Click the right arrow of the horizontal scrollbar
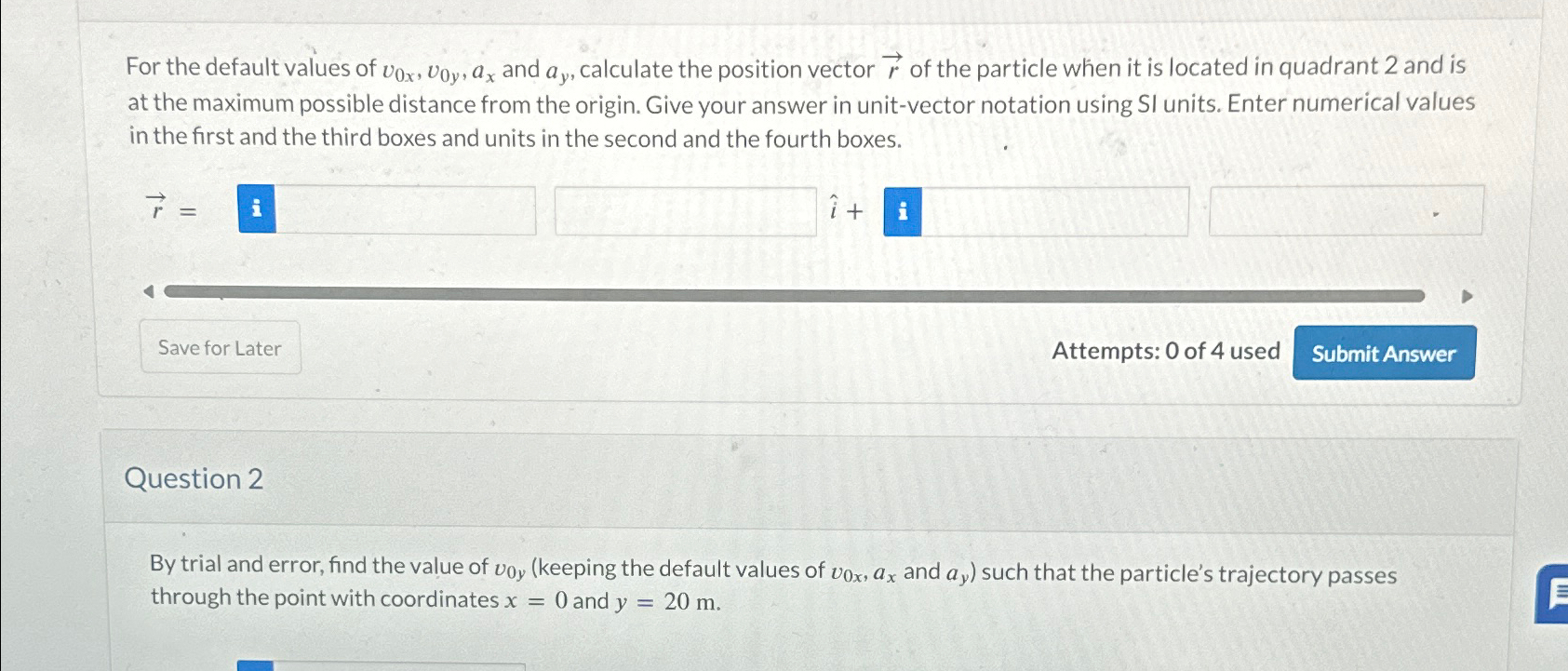Image resolution: width=1568 pixels, height=671 pixels. coord(1466,296)
